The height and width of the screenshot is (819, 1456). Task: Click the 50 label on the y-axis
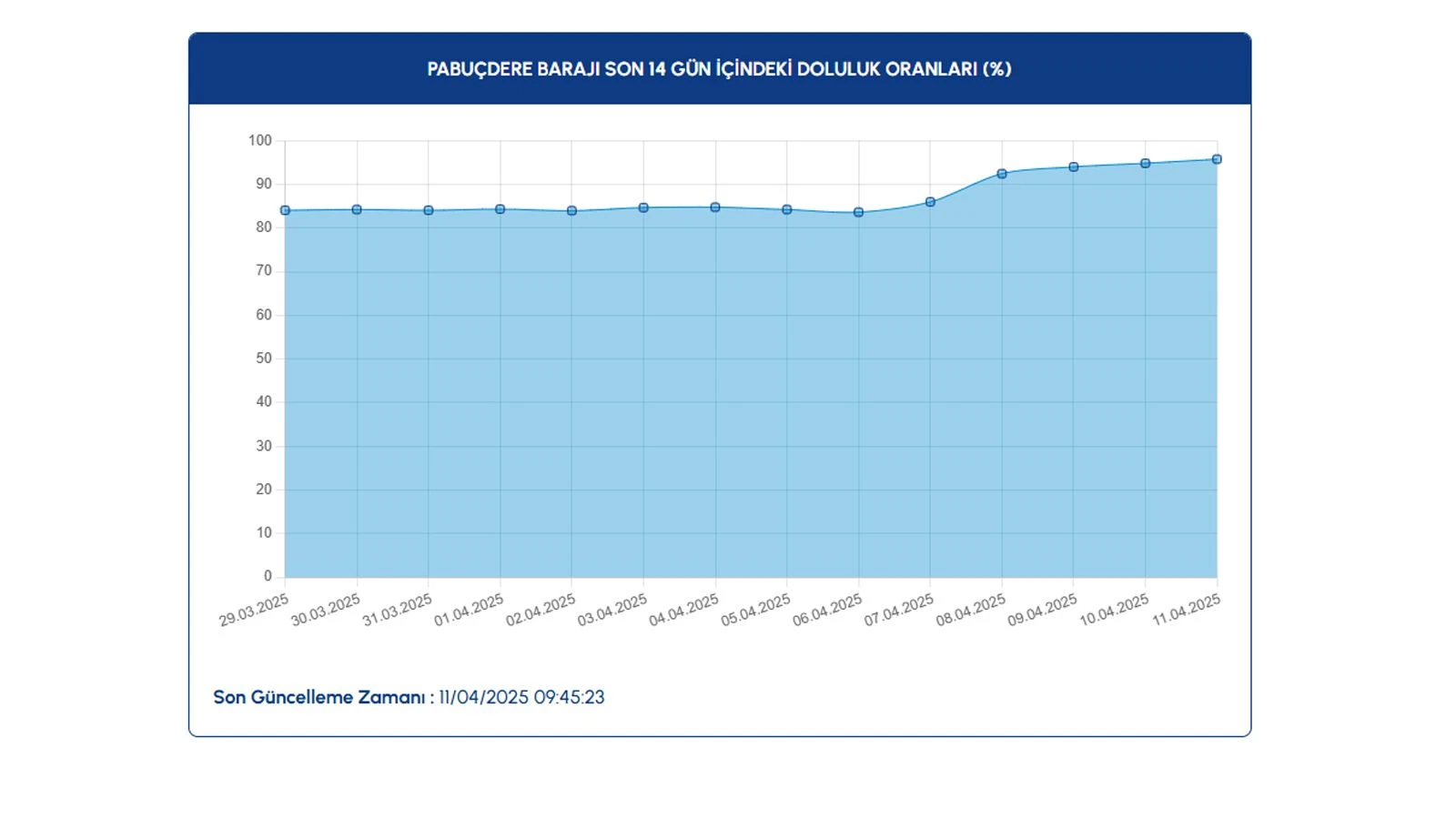click(x=264, y=359)
